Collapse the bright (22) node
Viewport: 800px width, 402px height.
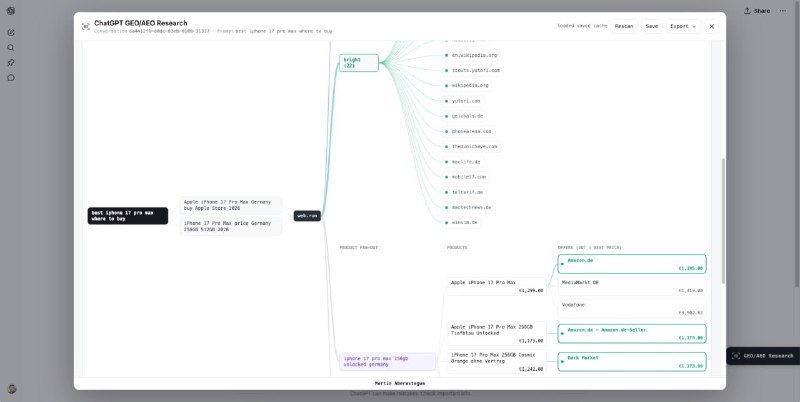(359, 63)
